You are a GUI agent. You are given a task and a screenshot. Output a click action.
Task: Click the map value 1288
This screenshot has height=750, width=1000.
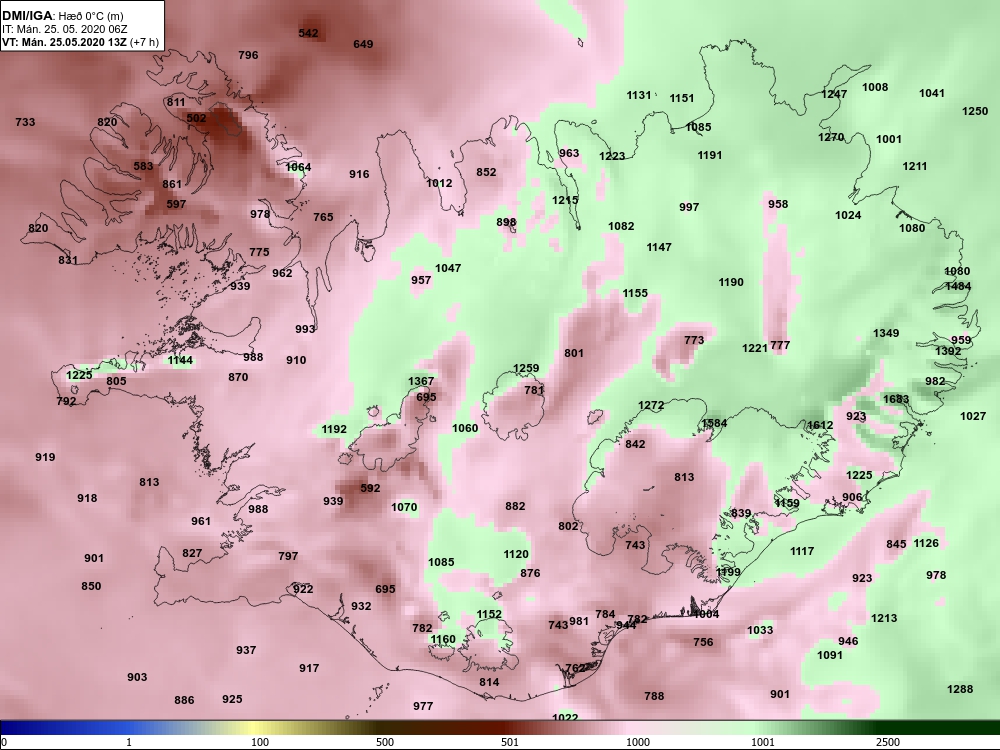point(960,689)
